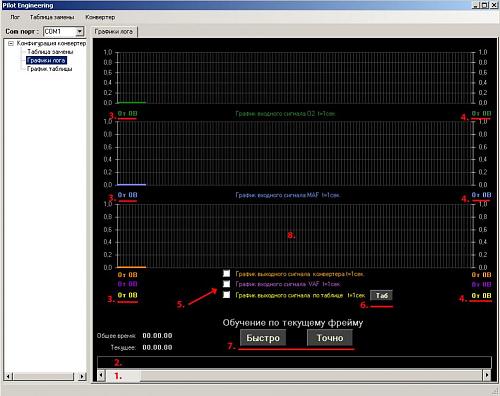
Task: Open the Com port COM1 dropdown
Action: [79, 32]
